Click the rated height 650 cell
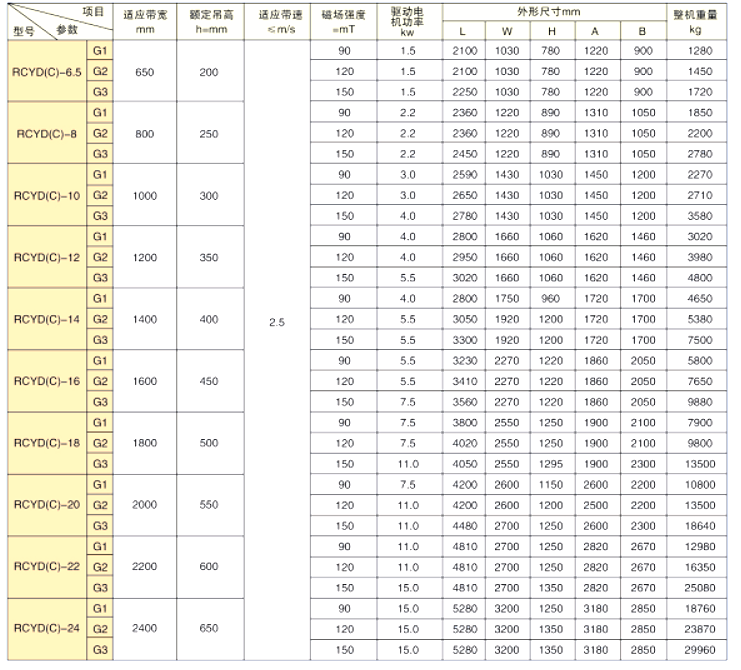 pyautogui.click(x=208, y=629)
